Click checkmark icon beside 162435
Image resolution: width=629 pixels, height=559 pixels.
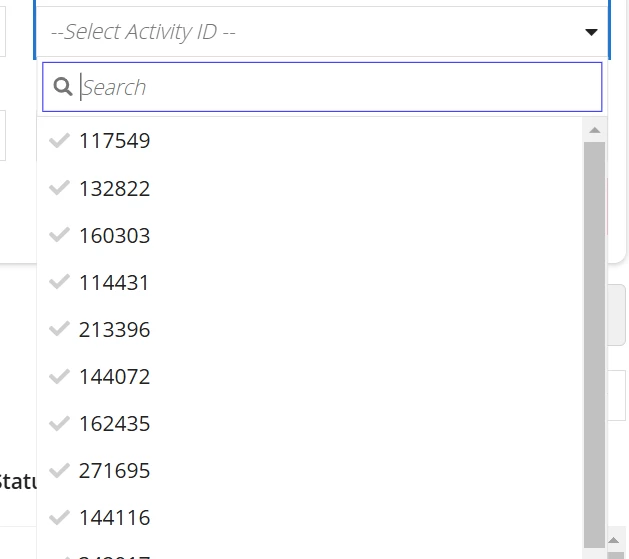(x=59, y=423)
